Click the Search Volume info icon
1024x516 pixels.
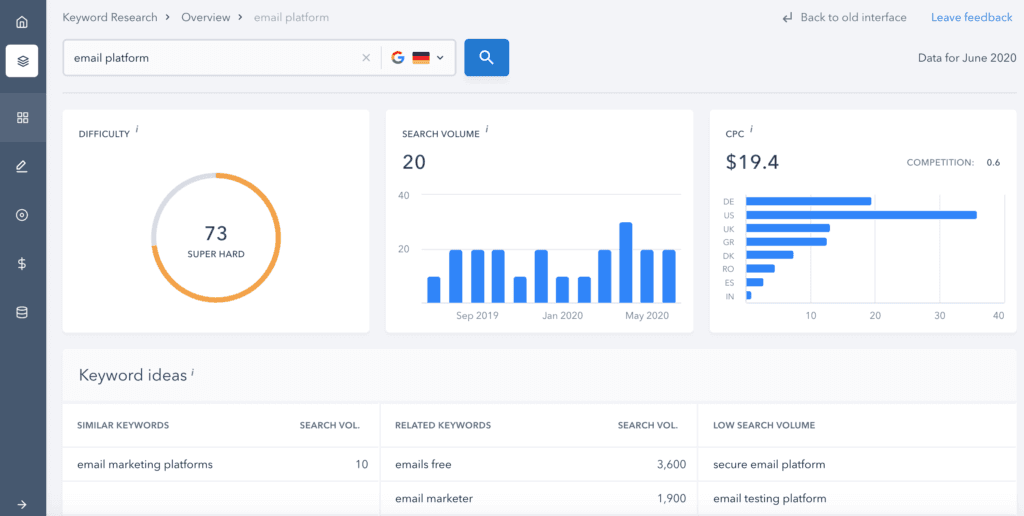coord(487,130)
